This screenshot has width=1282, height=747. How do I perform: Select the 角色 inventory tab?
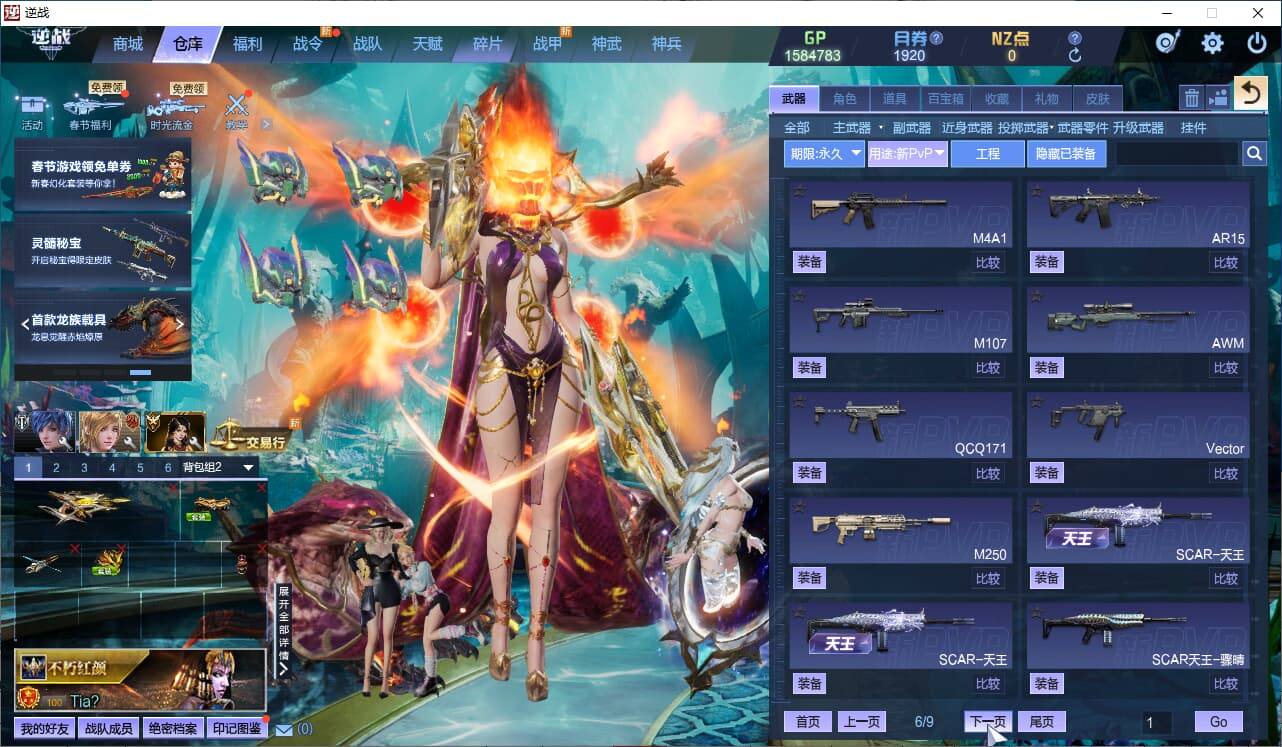844,98
